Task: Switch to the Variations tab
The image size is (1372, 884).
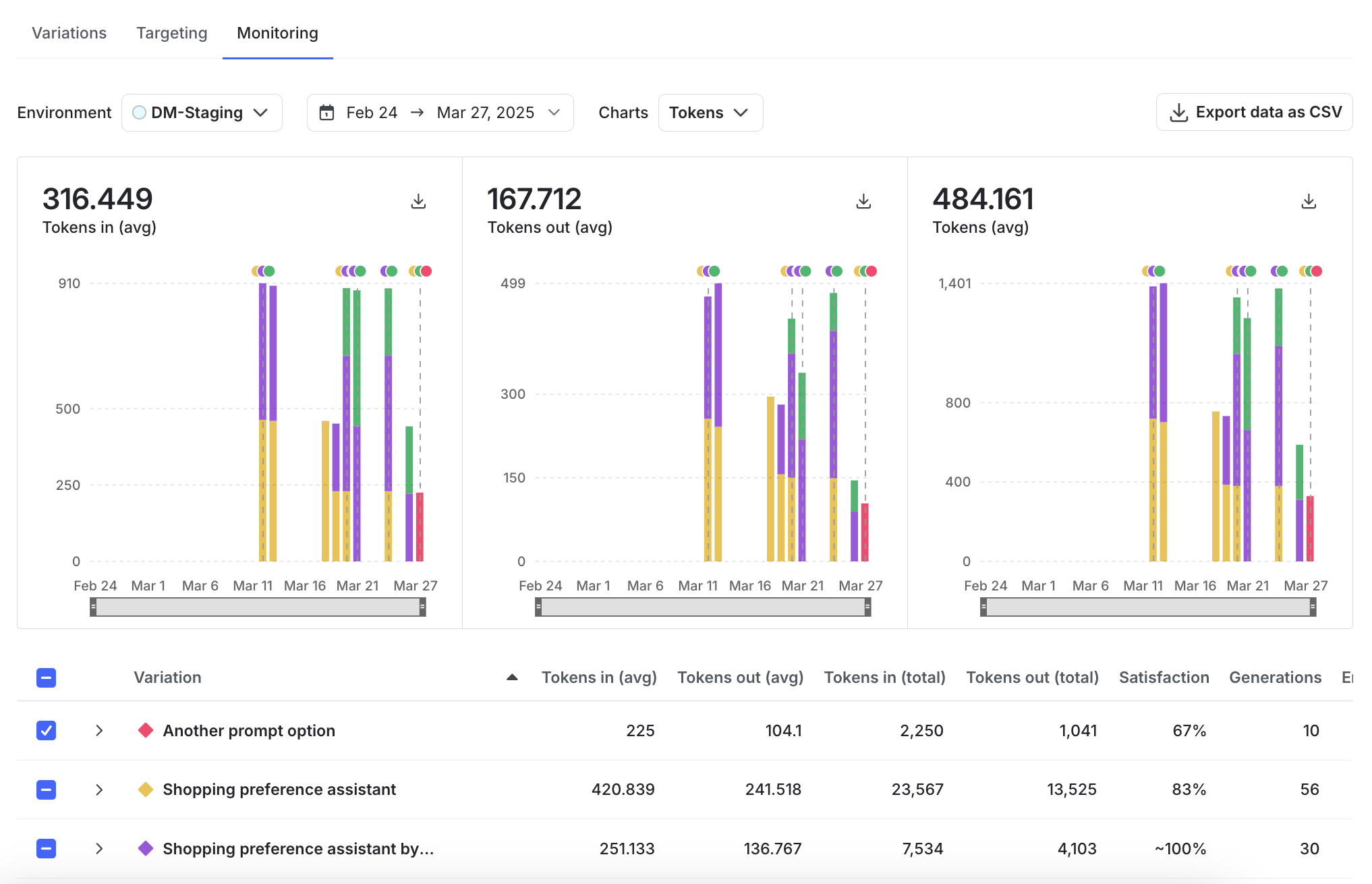Action: point(69,32)
